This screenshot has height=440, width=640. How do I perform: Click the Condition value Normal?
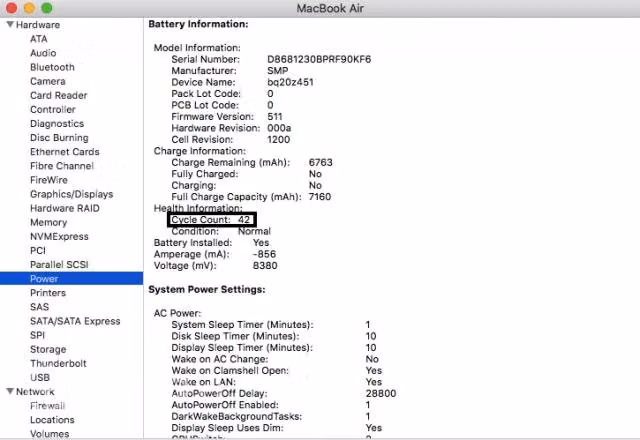pos(254,231)
